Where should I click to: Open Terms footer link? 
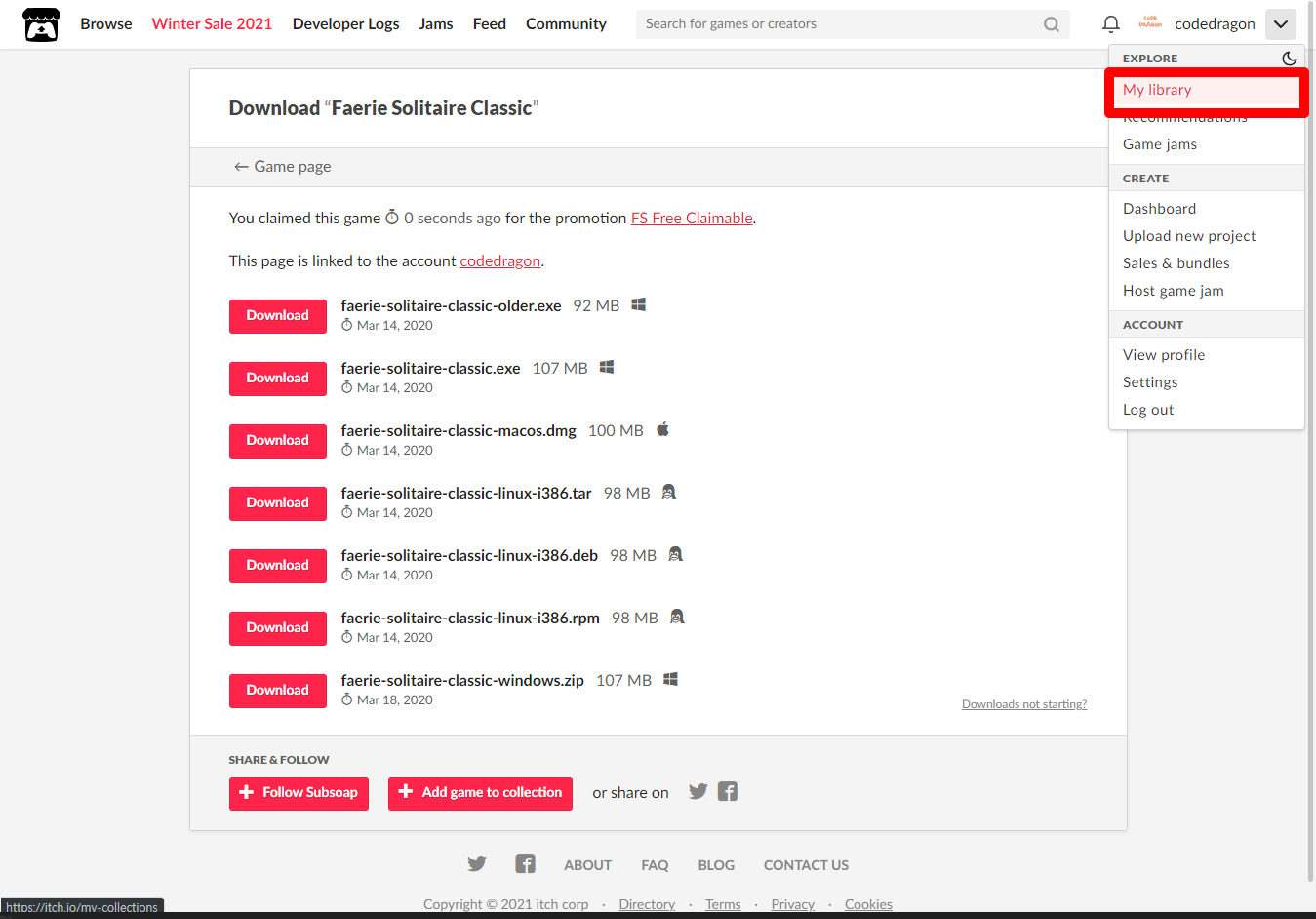(x=723, y=904)
